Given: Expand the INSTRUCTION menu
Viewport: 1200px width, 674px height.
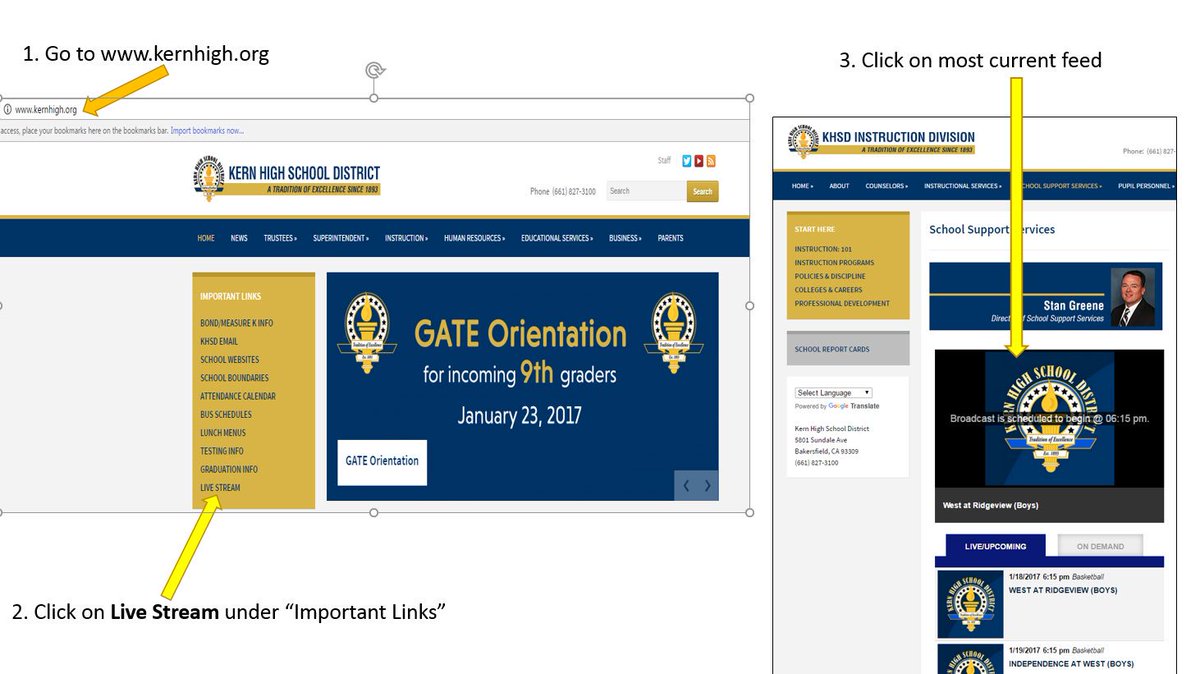Looking at the screenshot, I should pyautogui.click(x=406, y=239).
